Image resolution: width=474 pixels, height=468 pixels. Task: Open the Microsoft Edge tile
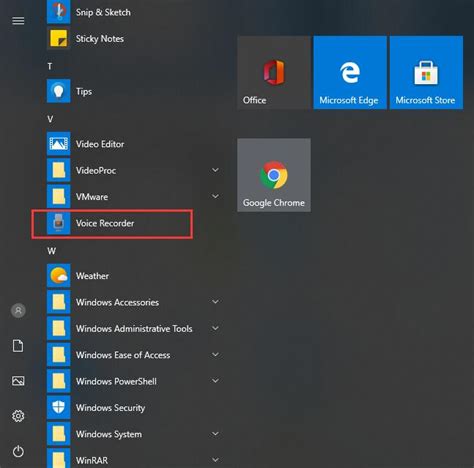(x=350, y=72)
